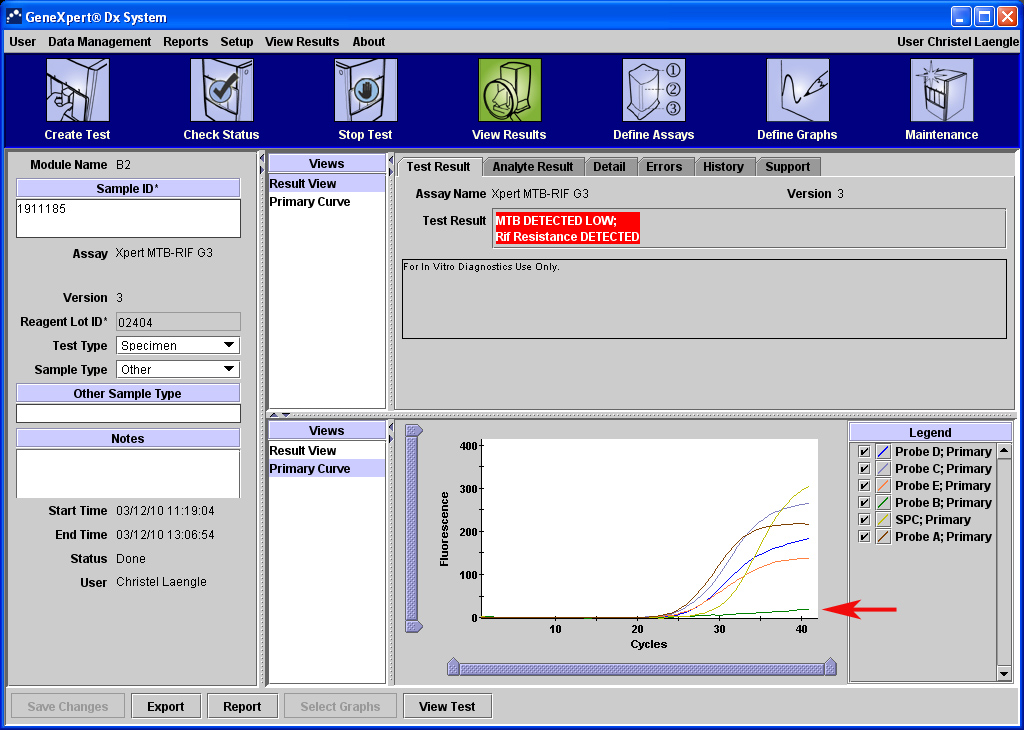This screenshot has width=1024, height=730.
Task: Click the Stop Test icon
Action: coord(365,91)
